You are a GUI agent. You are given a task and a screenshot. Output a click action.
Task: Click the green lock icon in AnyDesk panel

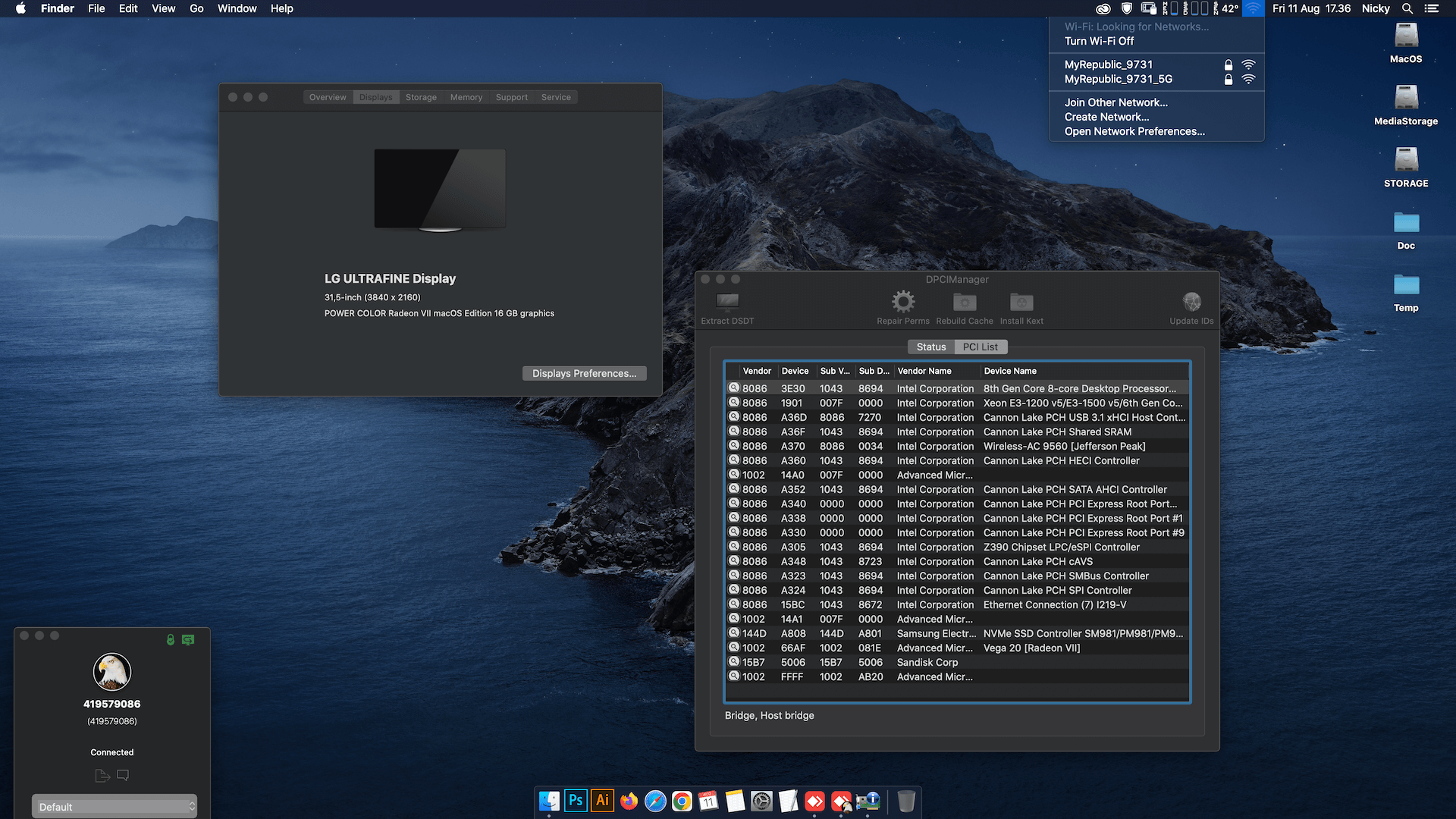[171, 640]
